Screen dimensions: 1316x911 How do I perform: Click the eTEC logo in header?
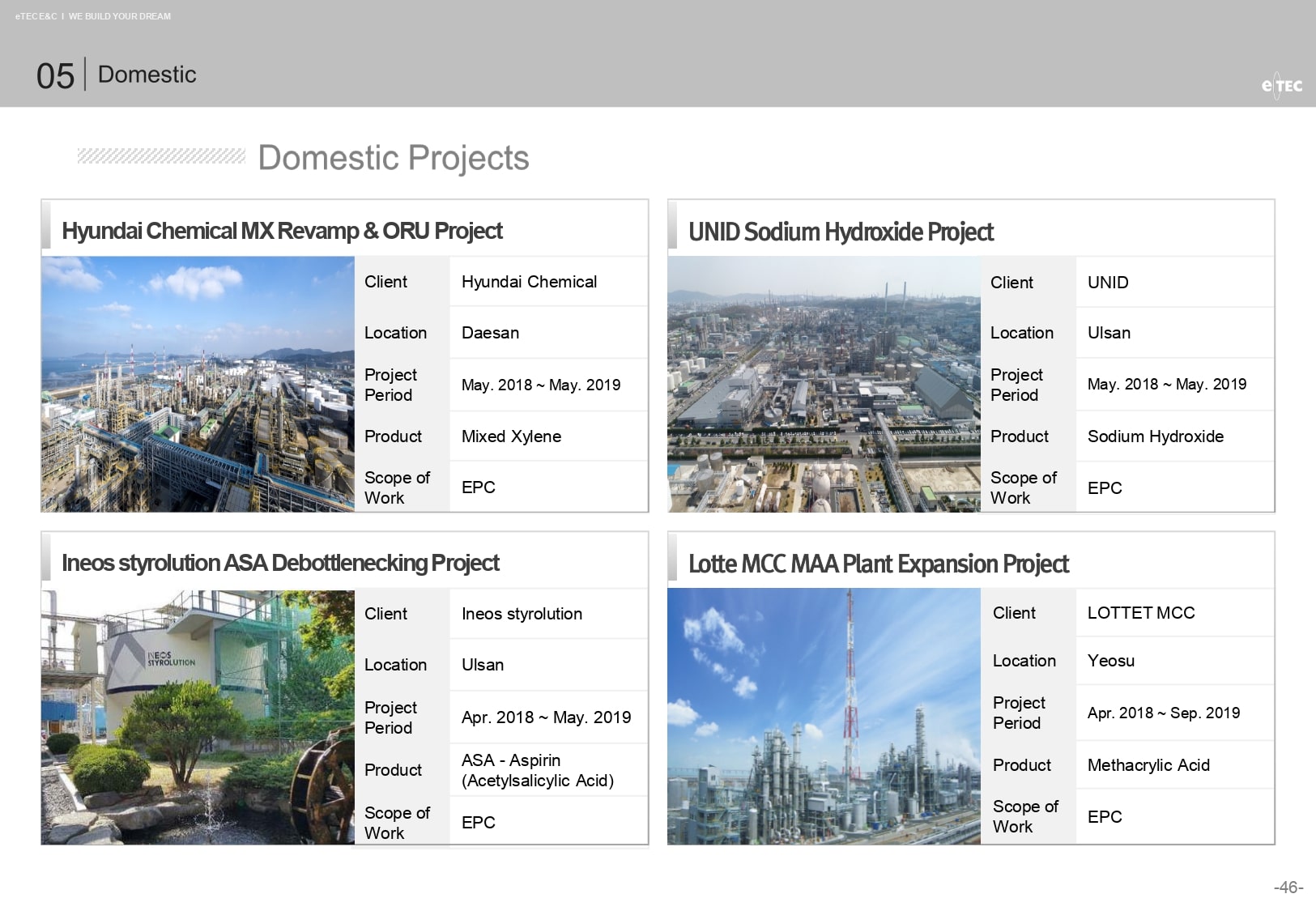1282,85
